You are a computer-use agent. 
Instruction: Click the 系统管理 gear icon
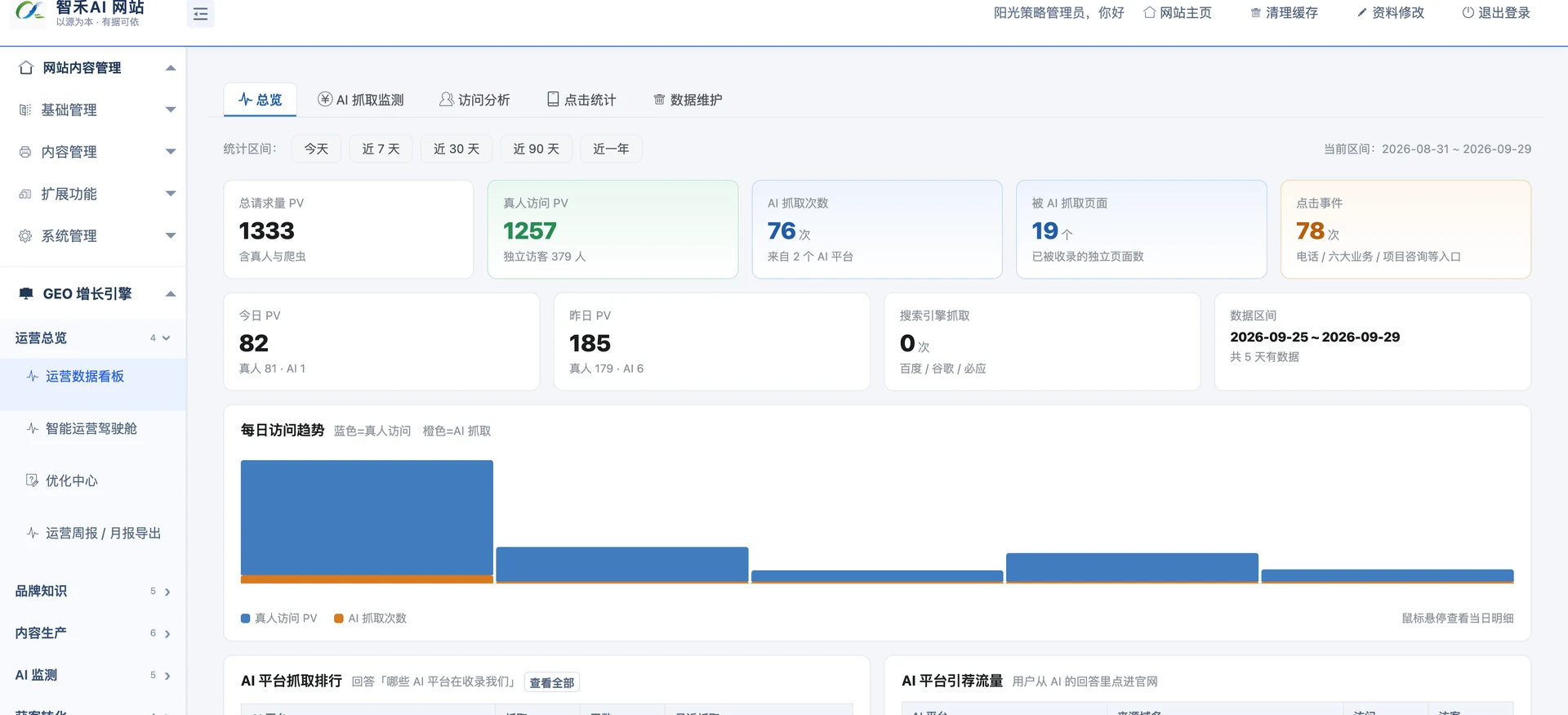(x=25, y=236)
